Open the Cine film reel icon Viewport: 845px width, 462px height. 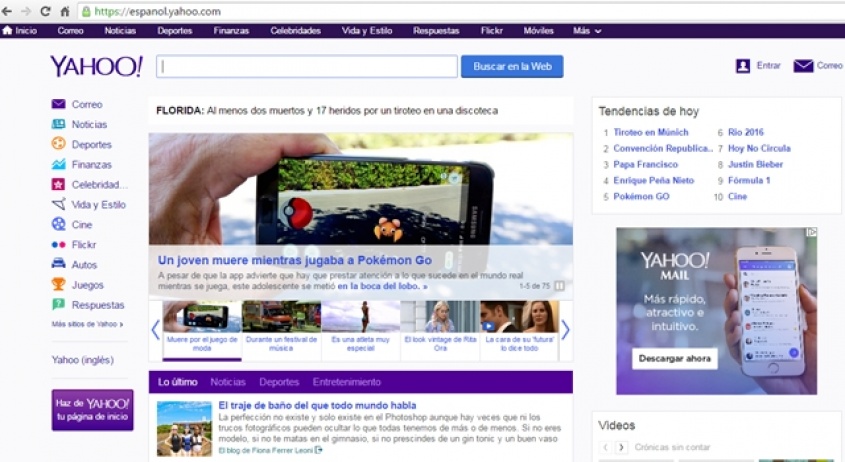click(58, 224)
